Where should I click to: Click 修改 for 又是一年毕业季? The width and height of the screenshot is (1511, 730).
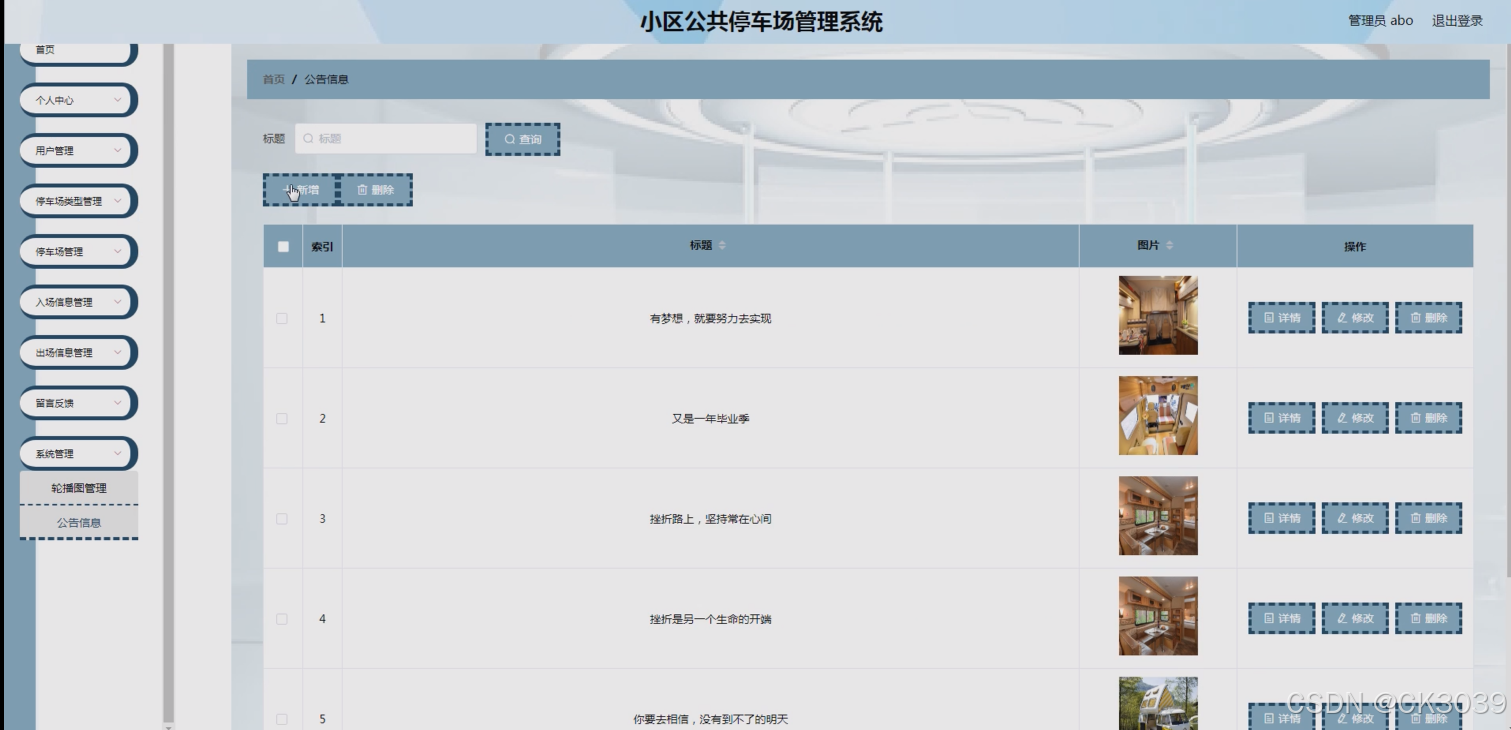[x=1355, y=418]
